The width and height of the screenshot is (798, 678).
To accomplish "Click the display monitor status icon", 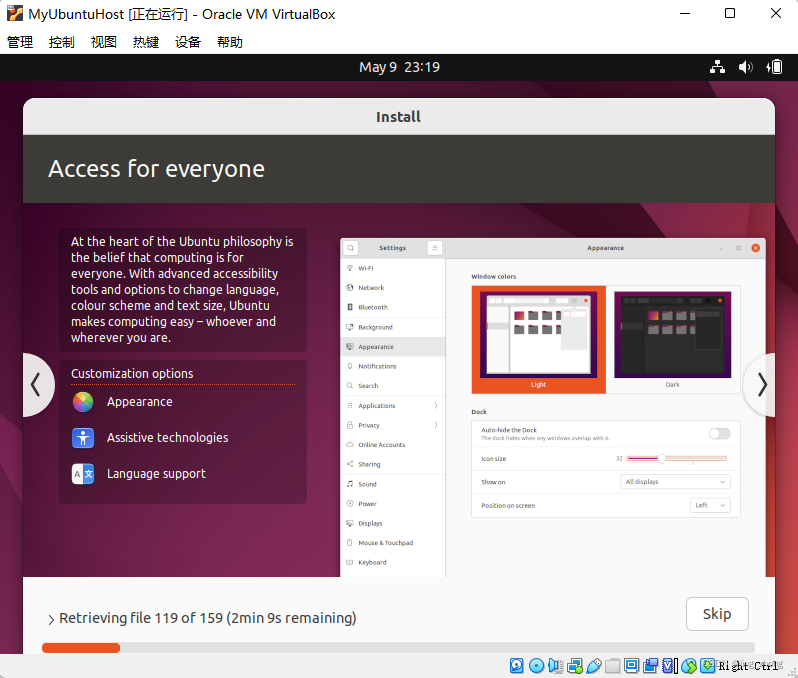I will tap(632, 665).
